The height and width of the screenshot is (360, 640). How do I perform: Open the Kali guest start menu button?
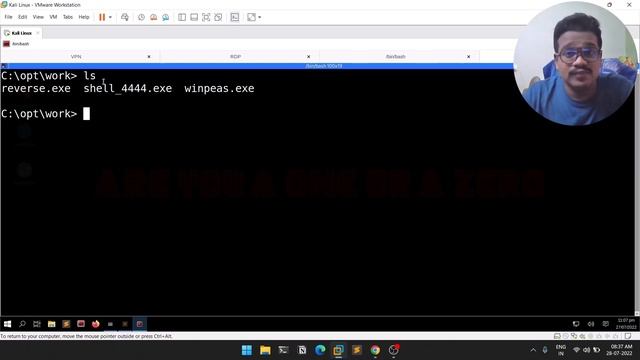point(7,324)
